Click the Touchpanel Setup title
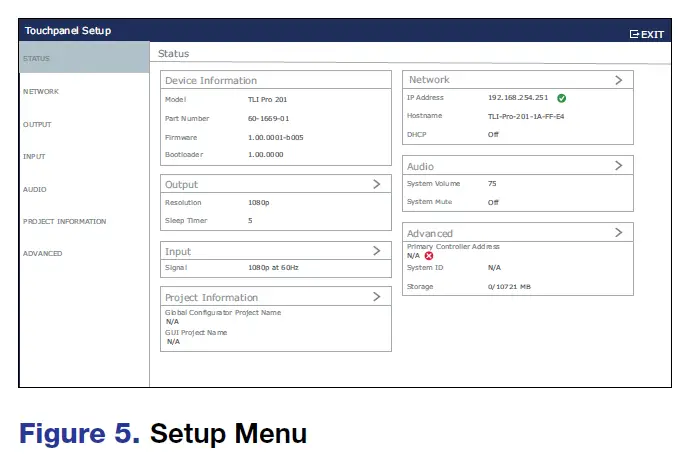693x464 pixels. 68,30
